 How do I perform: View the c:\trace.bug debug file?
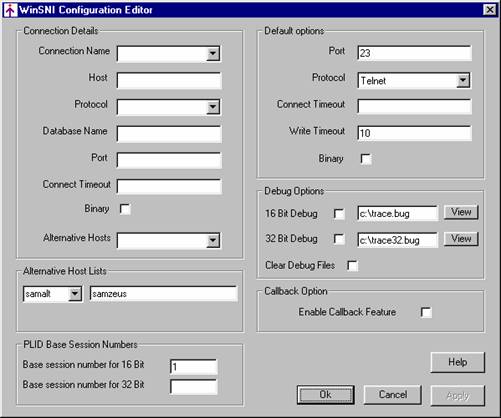click(461, 212)
